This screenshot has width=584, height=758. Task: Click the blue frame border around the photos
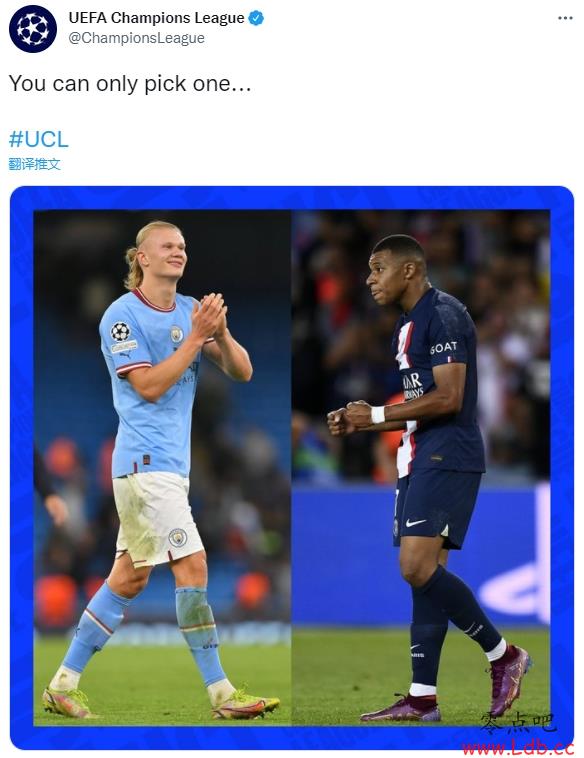coord(292,198)
